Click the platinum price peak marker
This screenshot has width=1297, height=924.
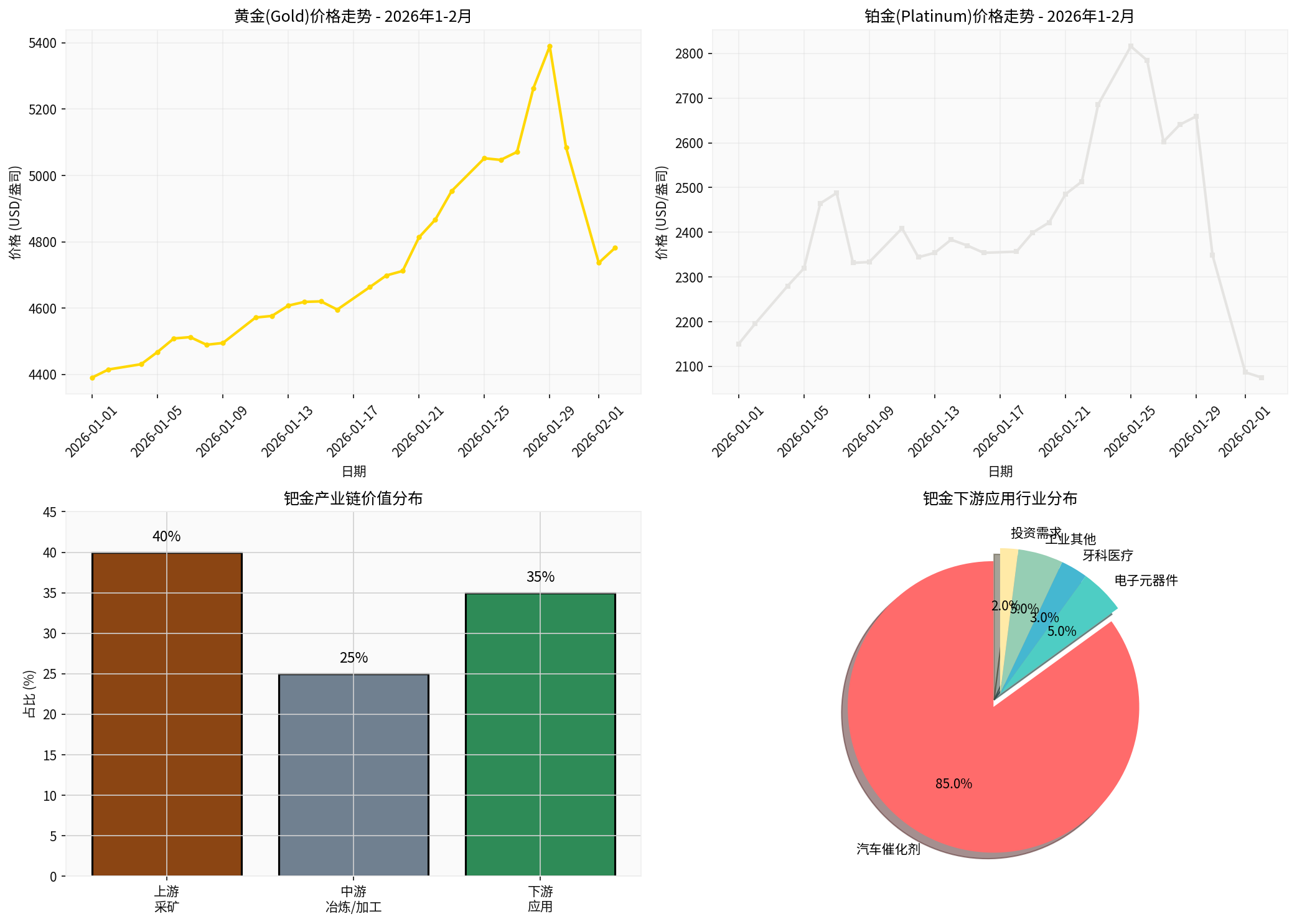[1131, 46]
